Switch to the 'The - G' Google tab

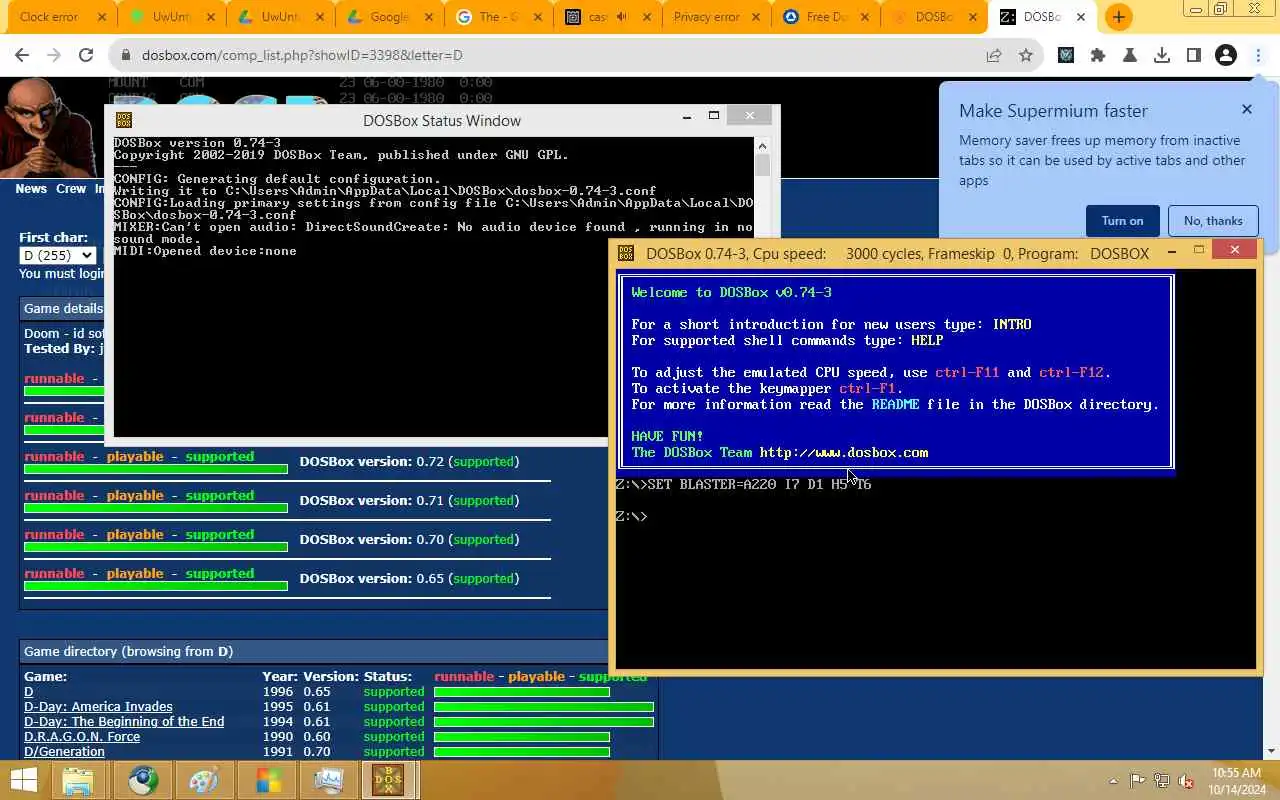(500, 17)
